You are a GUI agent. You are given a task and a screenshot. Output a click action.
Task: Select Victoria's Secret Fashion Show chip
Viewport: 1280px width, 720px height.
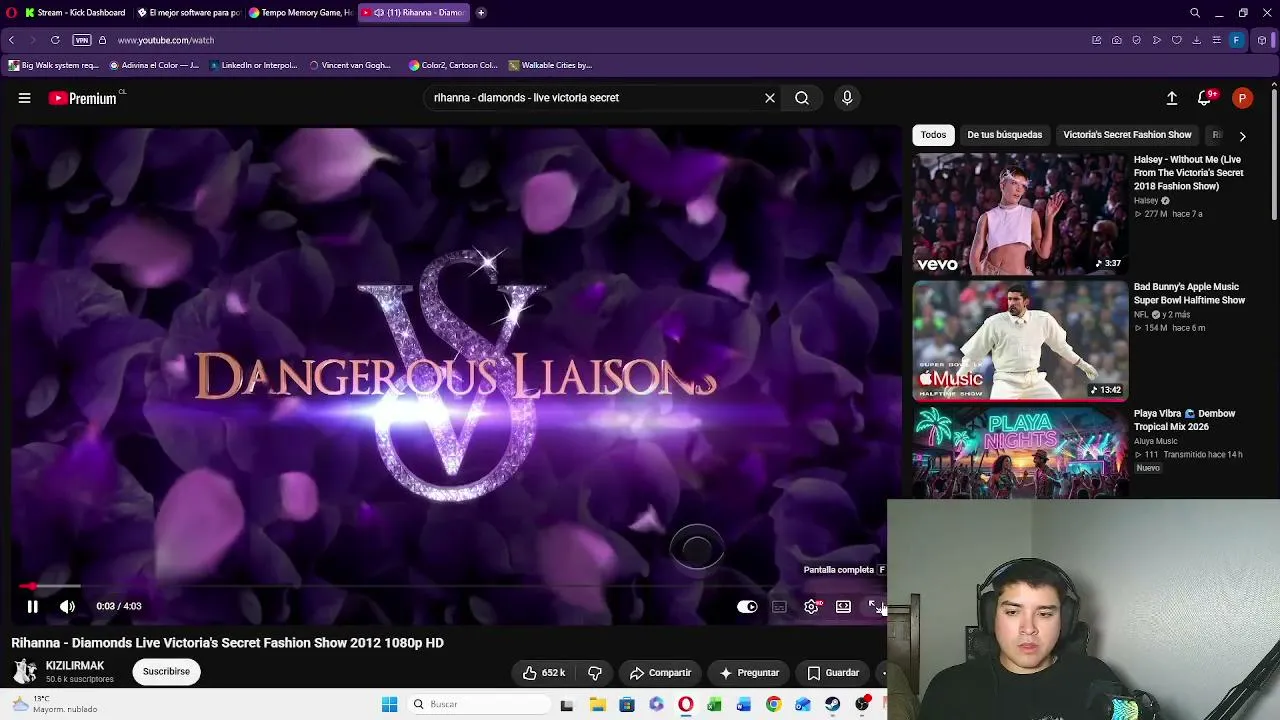pyautogui.click(x=1127, y=135)
